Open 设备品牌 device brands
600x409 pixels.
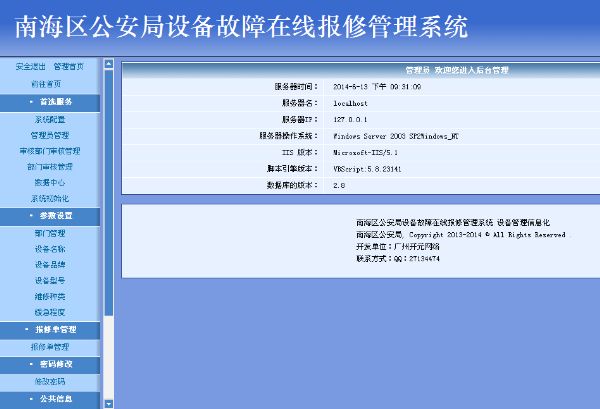50,265
